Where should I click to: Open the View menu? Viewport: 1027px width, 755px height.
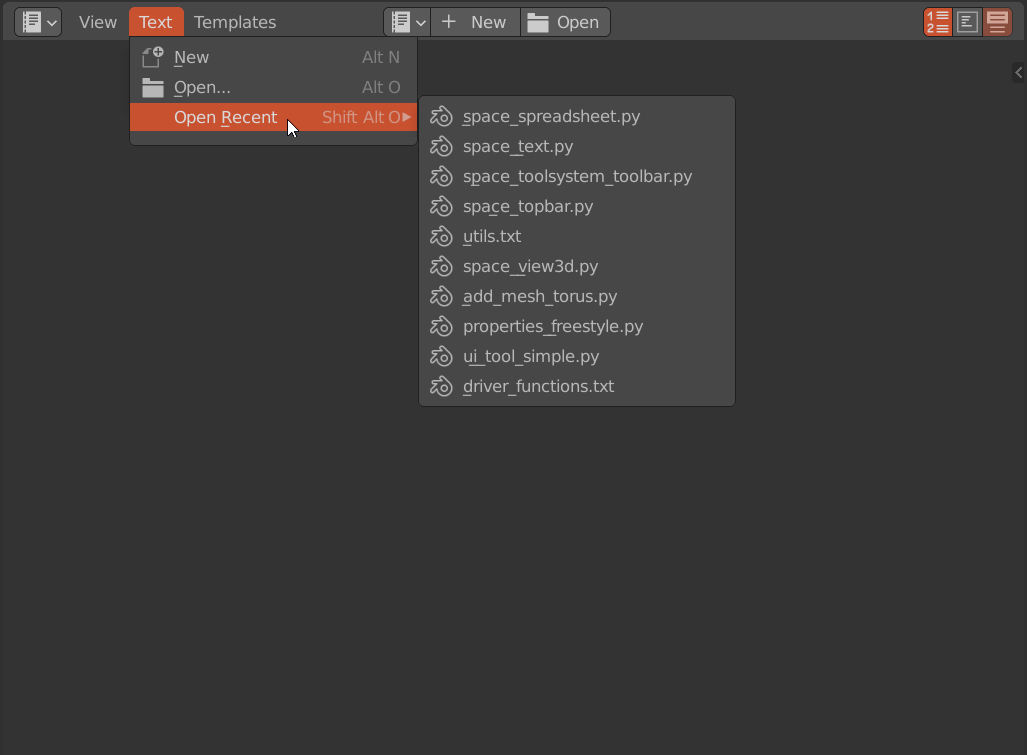pos(98,22)
